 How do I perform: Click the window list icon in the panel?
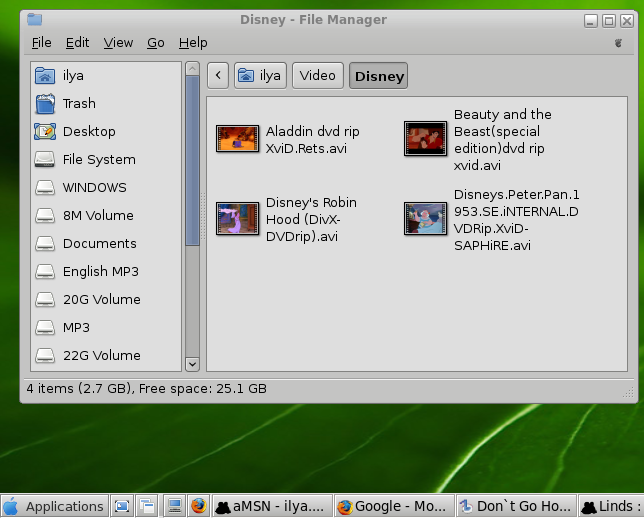point(147,506)
